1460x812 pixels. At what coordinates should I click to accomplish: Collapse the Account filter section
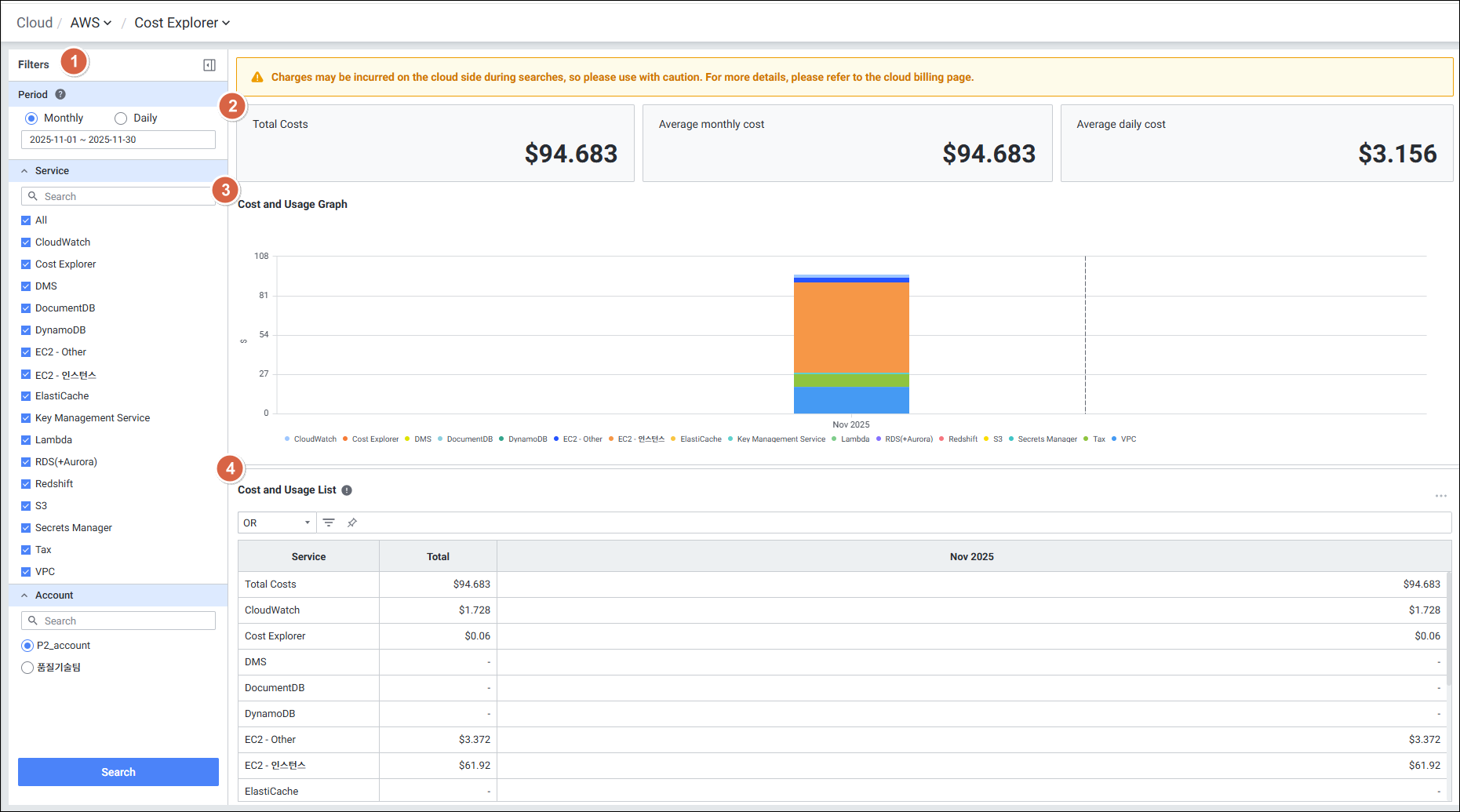(x=24, y=595)
